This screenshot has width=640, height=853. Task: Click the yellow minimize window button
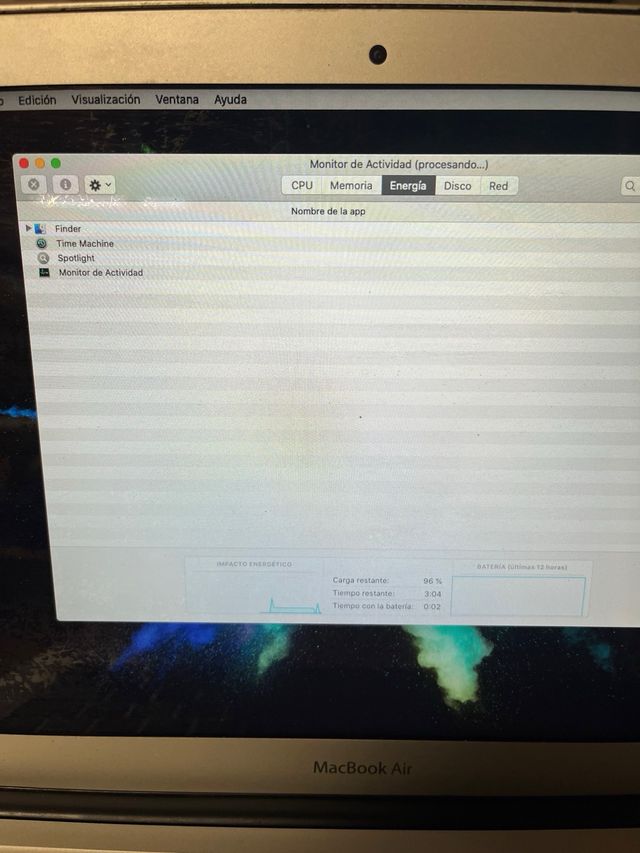click(x=40, y=163)
